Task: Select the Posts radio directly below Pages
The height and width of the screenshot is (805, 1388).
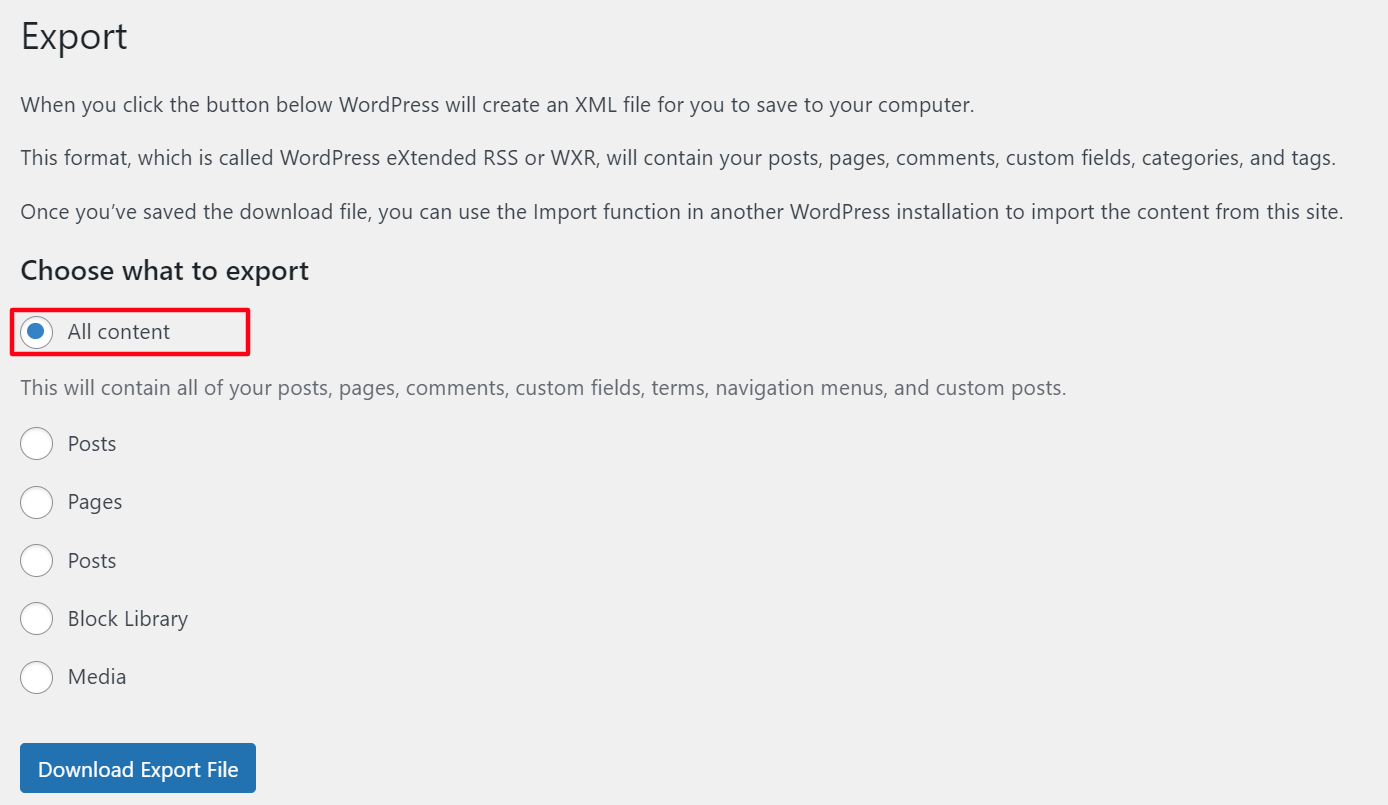Action: [37, 561]
